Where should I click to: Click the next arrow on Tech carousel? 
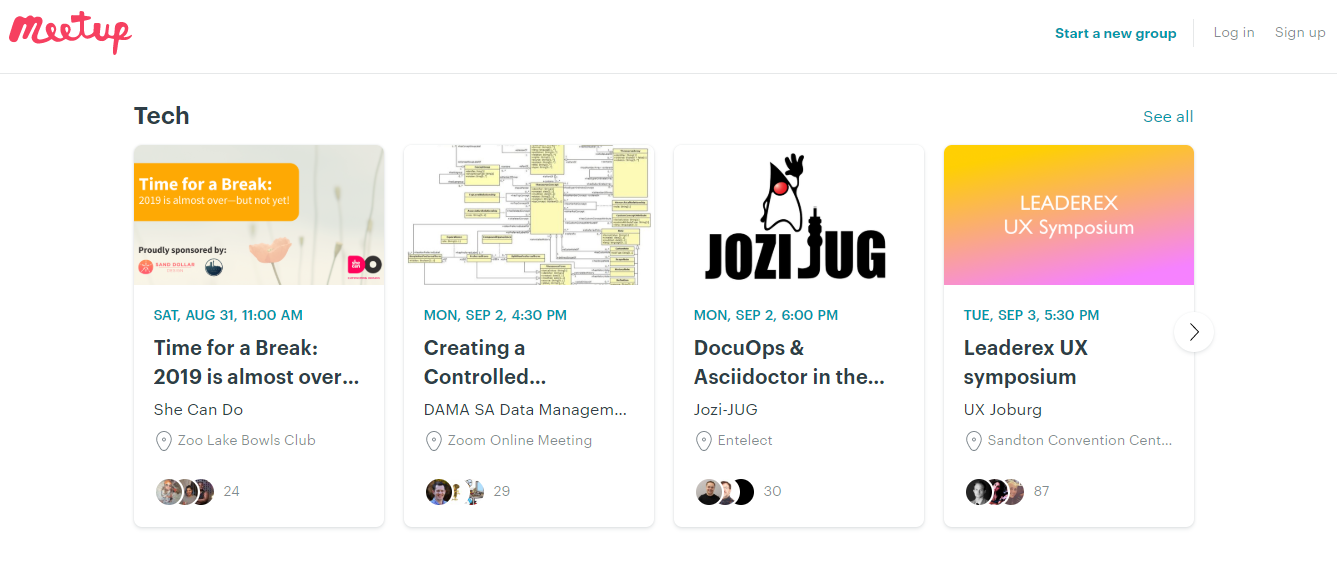tap(1194, 332)
